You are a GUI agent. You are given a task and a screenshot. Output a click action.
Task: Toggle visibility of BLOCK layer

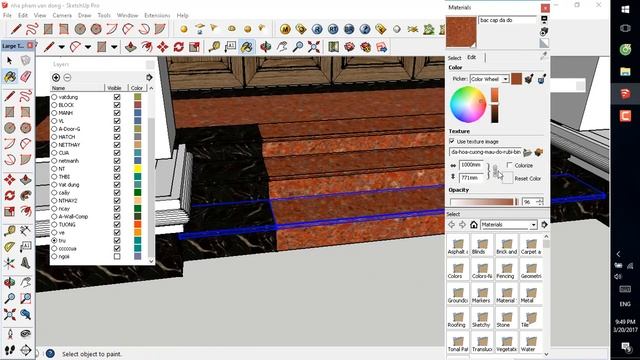[117, 105]
